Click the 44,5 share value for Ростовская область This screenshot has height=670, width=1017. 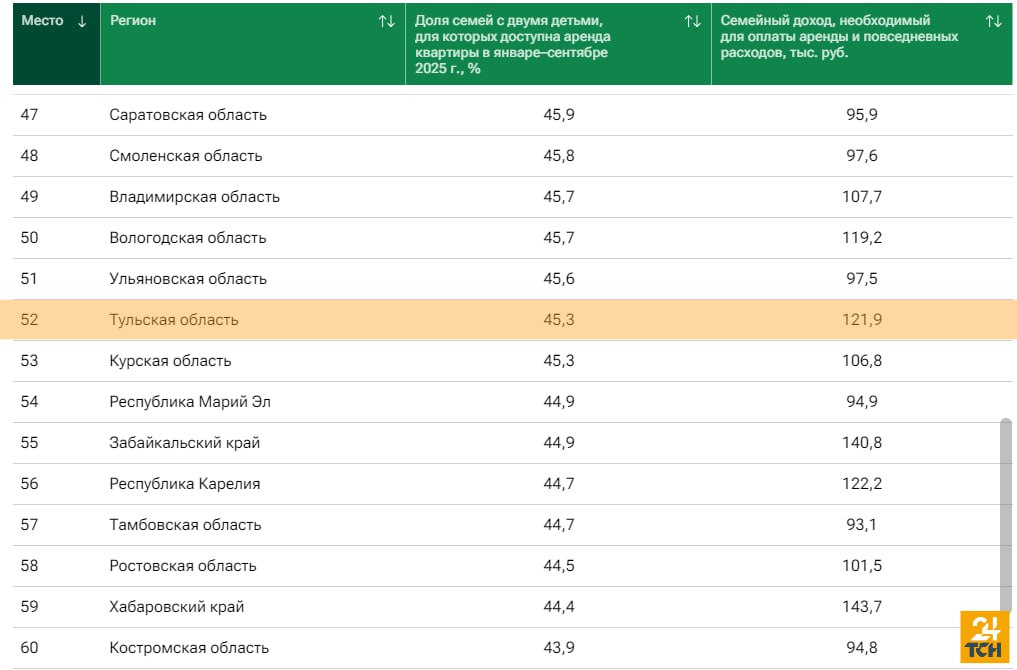[559, 566]
